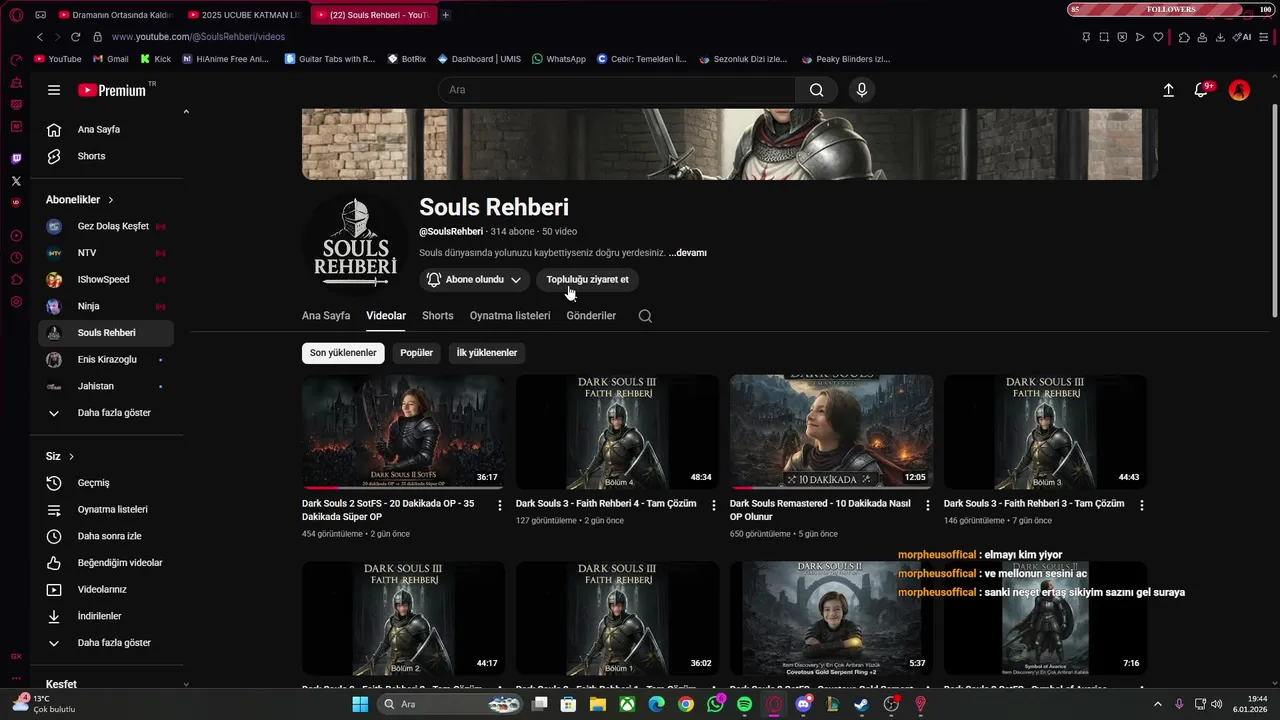Image resolution: width=1280 pixels, height=720 pixels.
Task: Switch to the channel Shorts tab
Action: click(438, 316)
